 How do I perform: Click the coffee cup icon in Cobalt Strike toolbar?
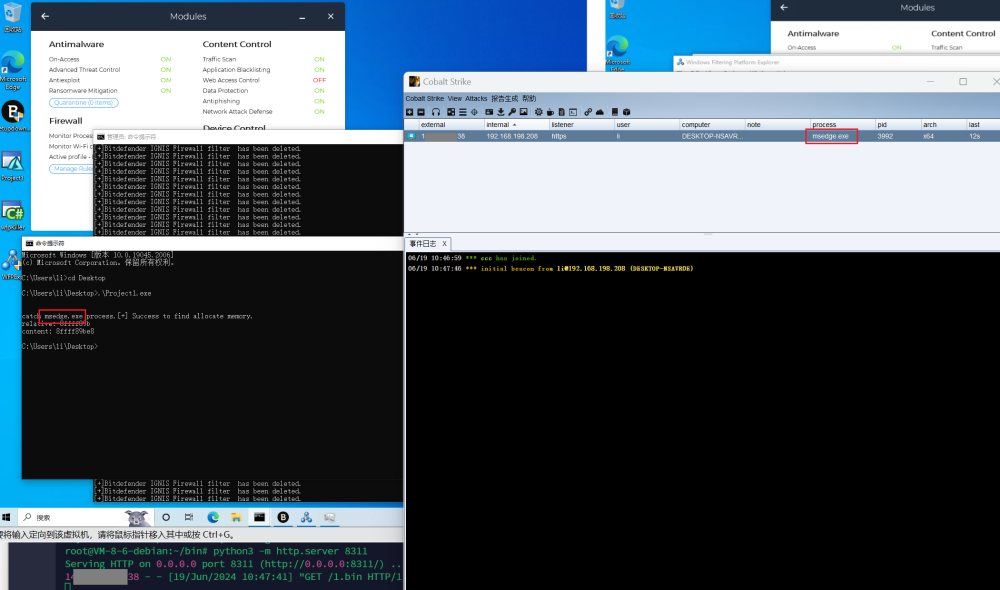coord(548,112)
